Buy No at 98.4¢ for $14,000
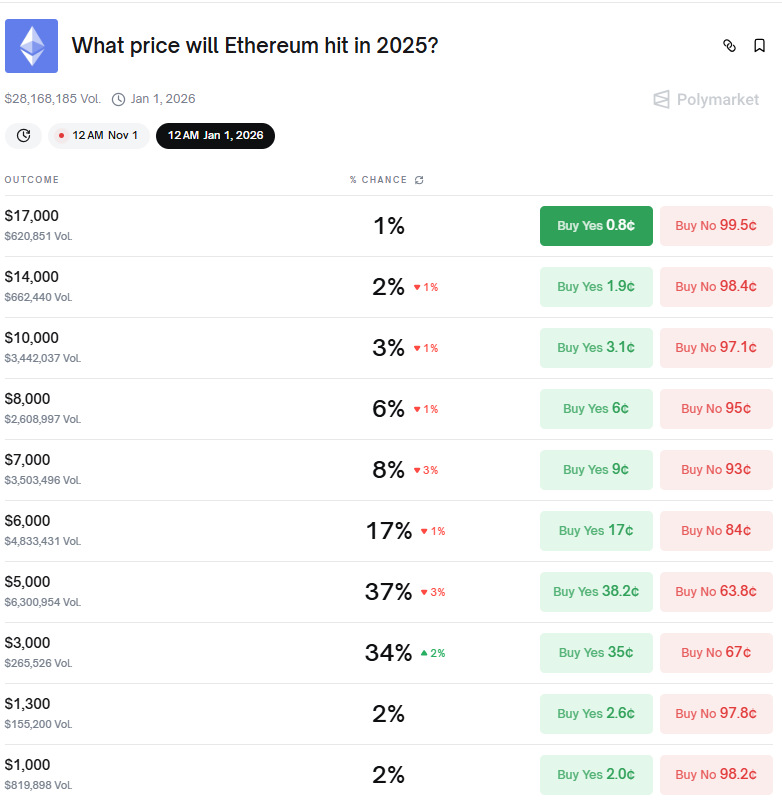 pos(716,287)
